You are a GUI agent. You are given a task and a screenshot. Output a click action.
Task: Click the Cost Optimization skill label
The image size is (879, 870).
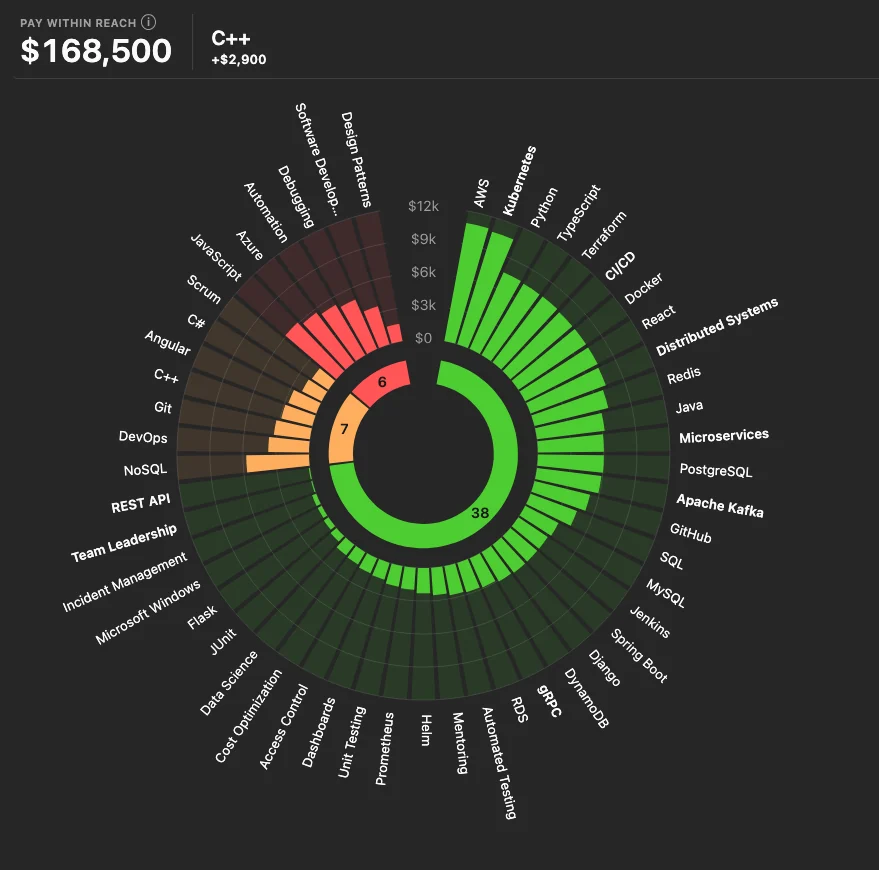(248, 716)
